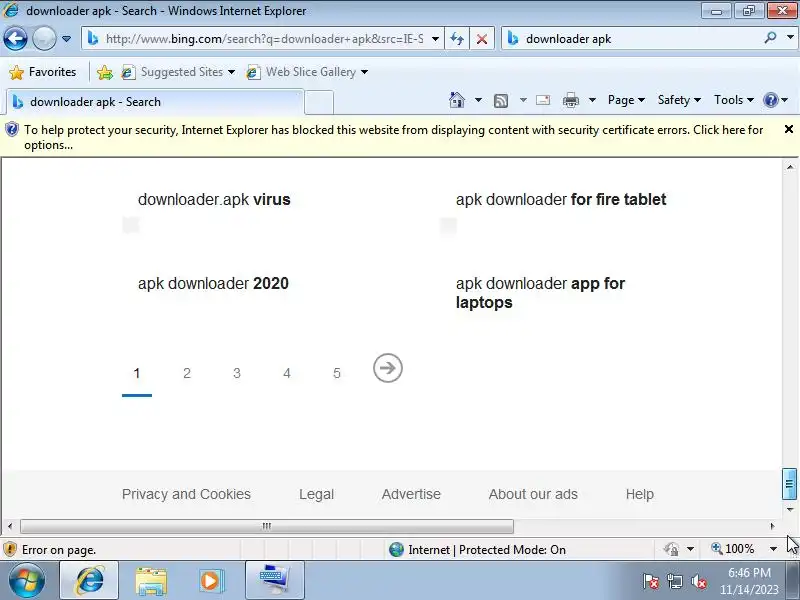Click the vertical scrollbar up arrow
This screenshot has width=800, height=600.
point(790,167)
